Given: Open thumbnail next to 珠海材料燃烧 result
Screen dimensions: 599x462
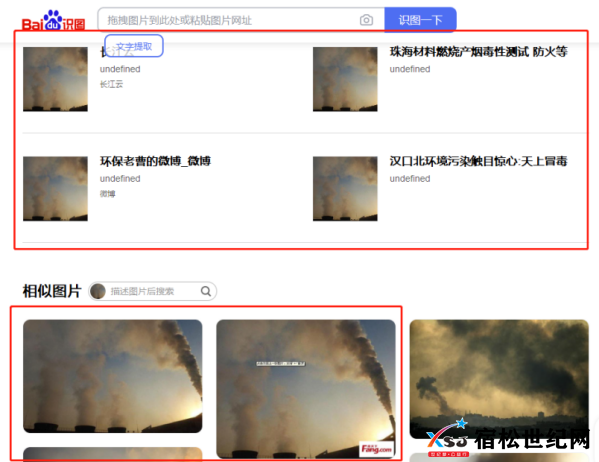Looking at the screenshot, I should [x=345, y=79].
